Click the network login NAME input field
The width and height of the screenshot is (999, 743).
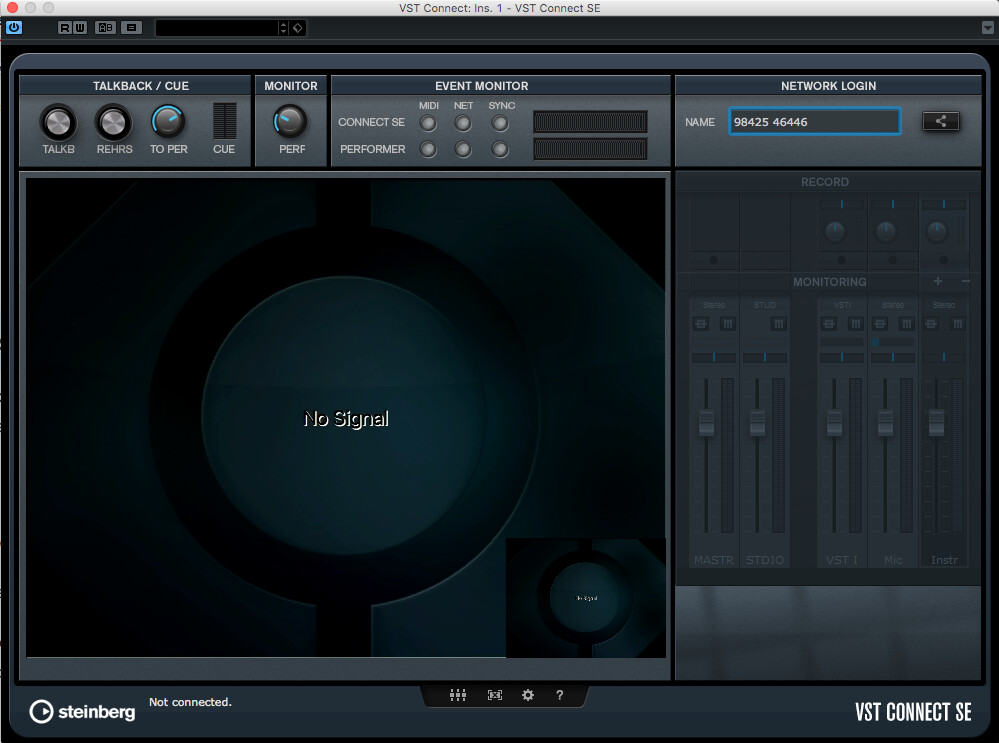coord(814,122)
